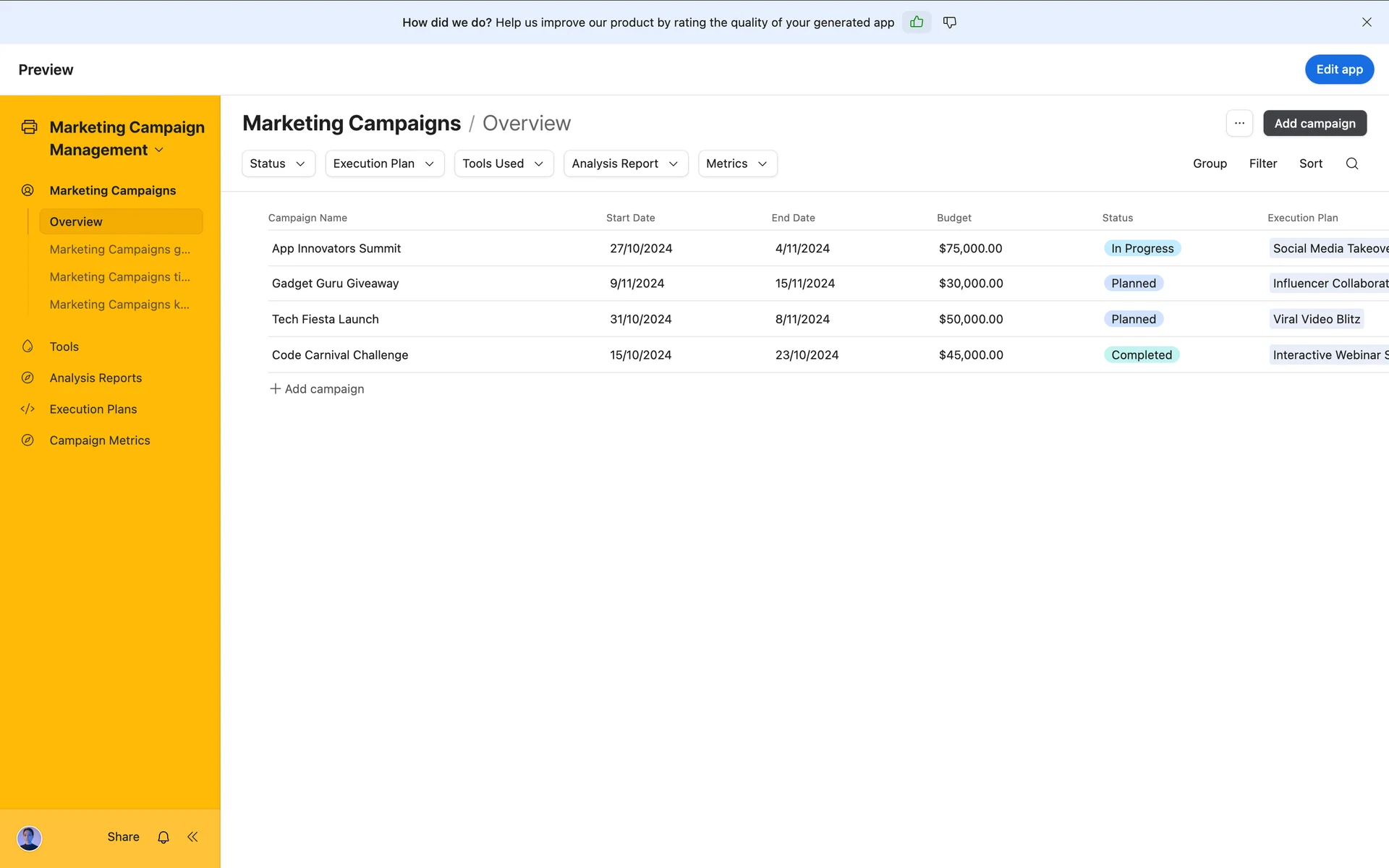Viewport: 1389px width, 868px height.
Task: Expand the Analysis Report dropdown
Action: (625, 163)
